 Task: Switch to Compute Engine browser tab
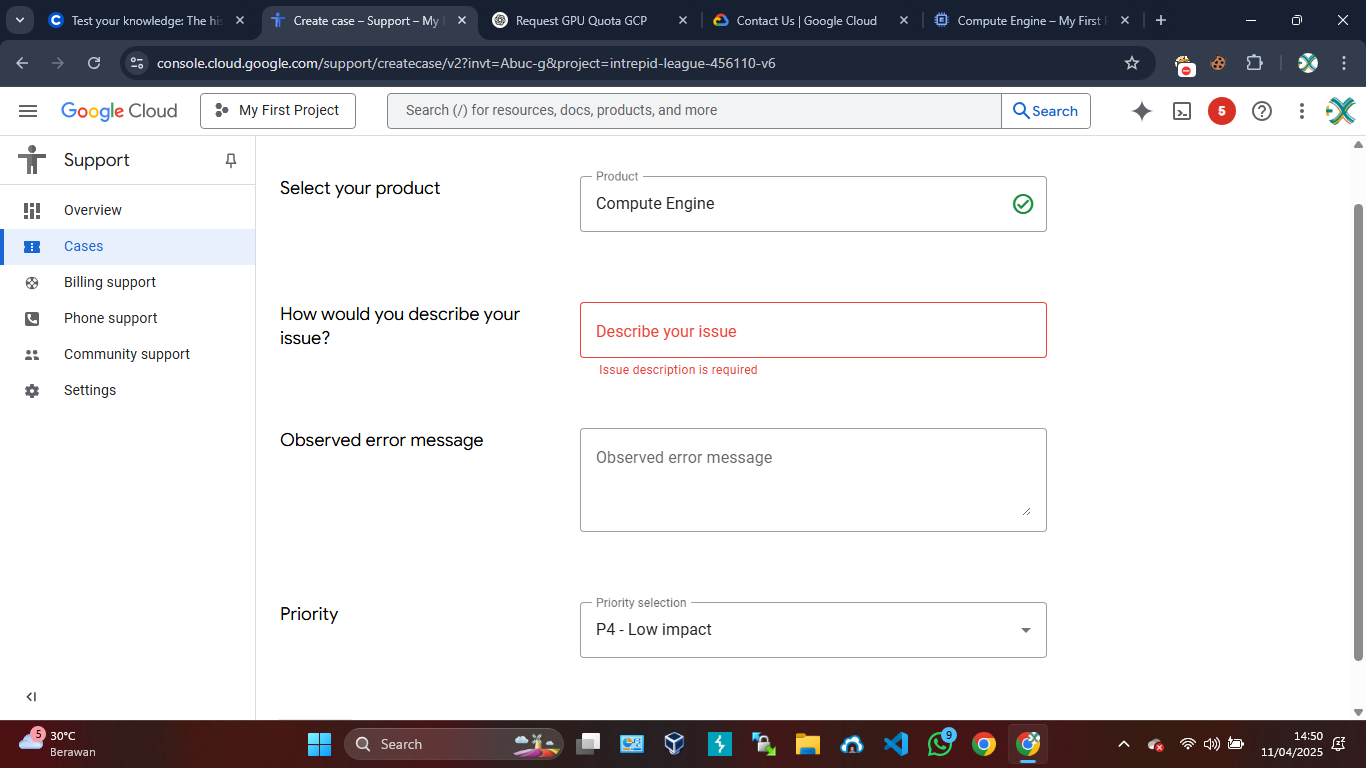click(1030, 20)
